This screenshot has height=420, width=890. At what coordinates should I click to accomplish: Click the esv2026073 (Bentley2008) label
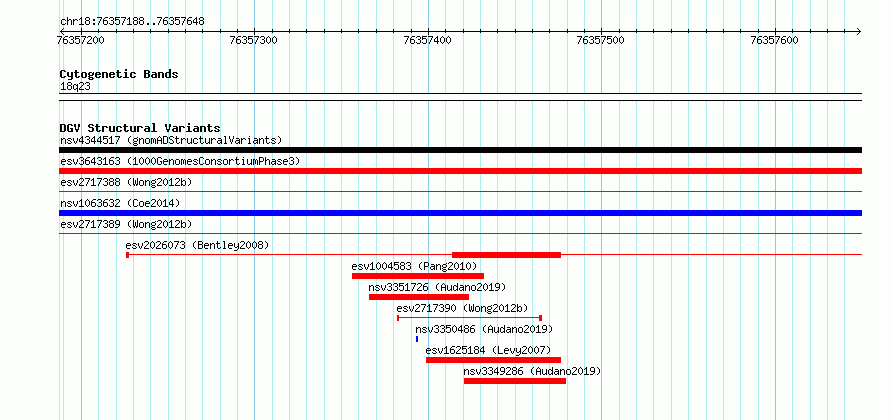(x=197, y=245)
